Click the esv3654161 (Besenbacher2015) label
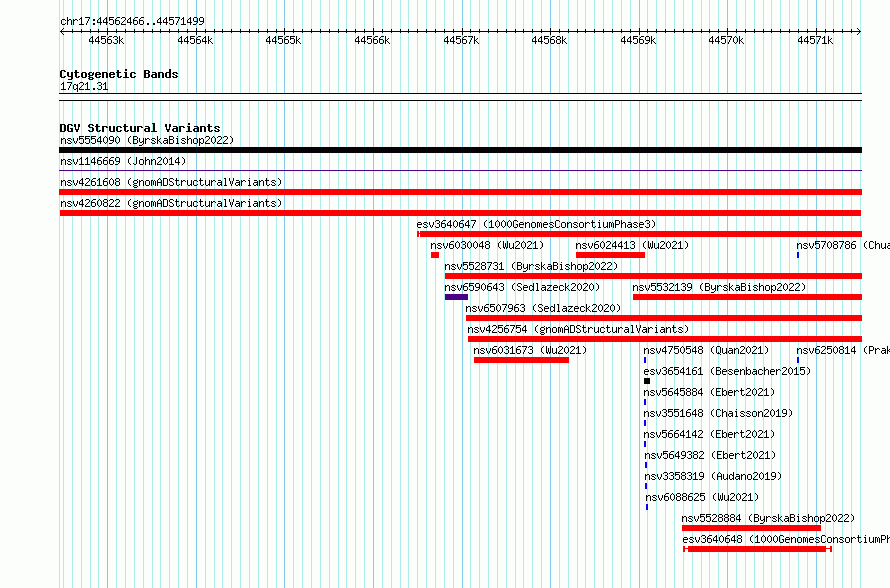 727,371
